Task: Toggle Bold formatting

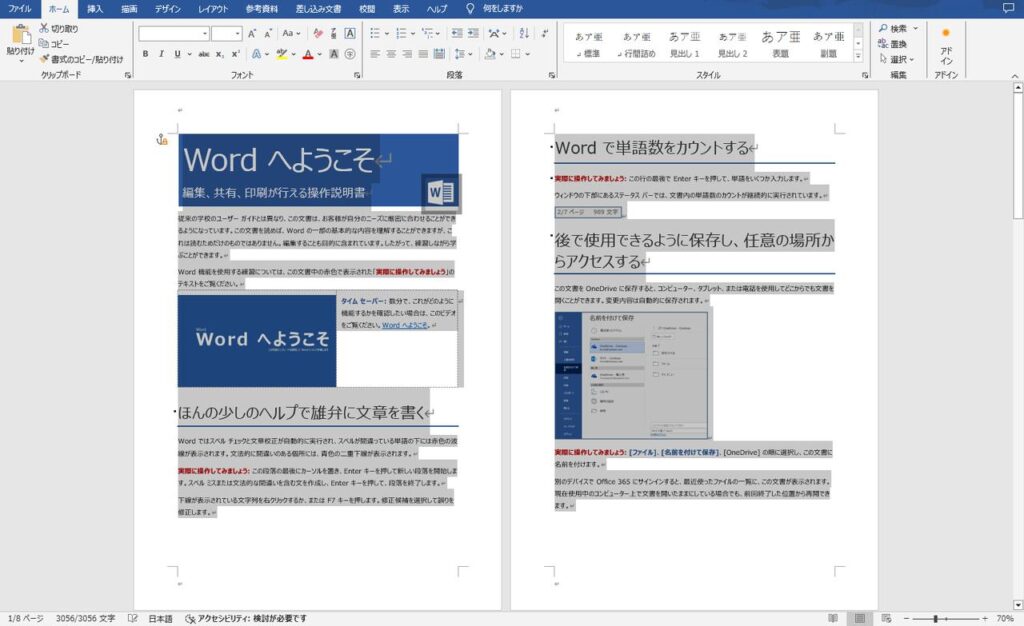Action: (x=145, y=54)
